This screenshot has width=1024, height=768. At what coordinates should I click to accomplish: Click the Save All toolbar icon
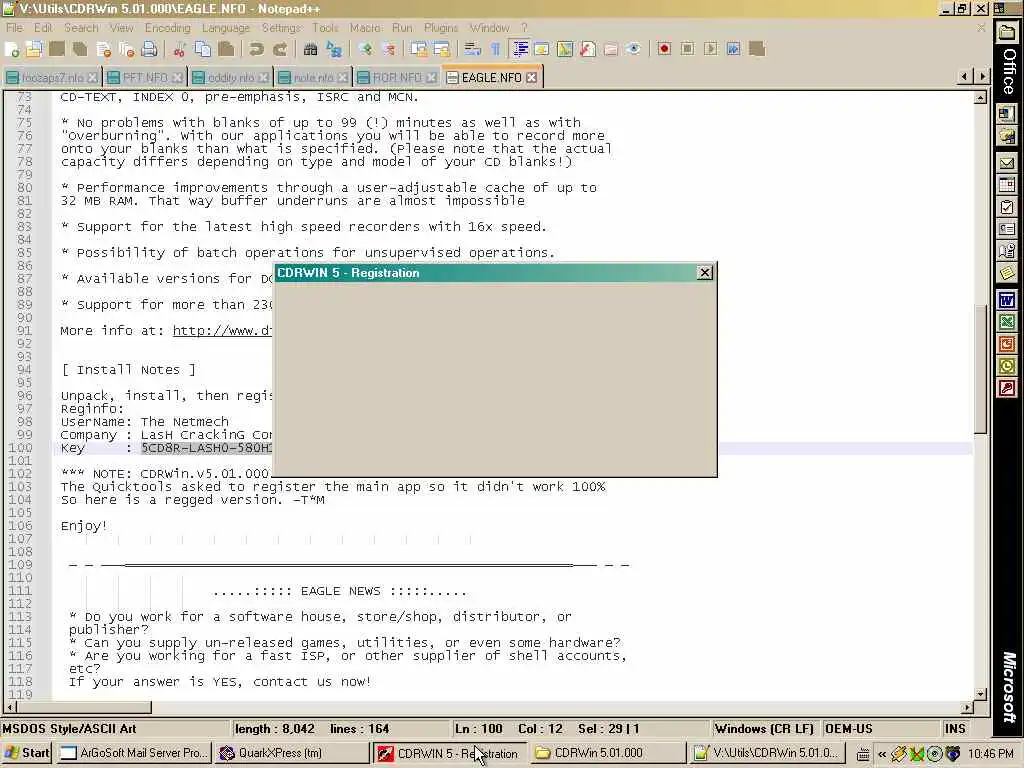[80, 50]
